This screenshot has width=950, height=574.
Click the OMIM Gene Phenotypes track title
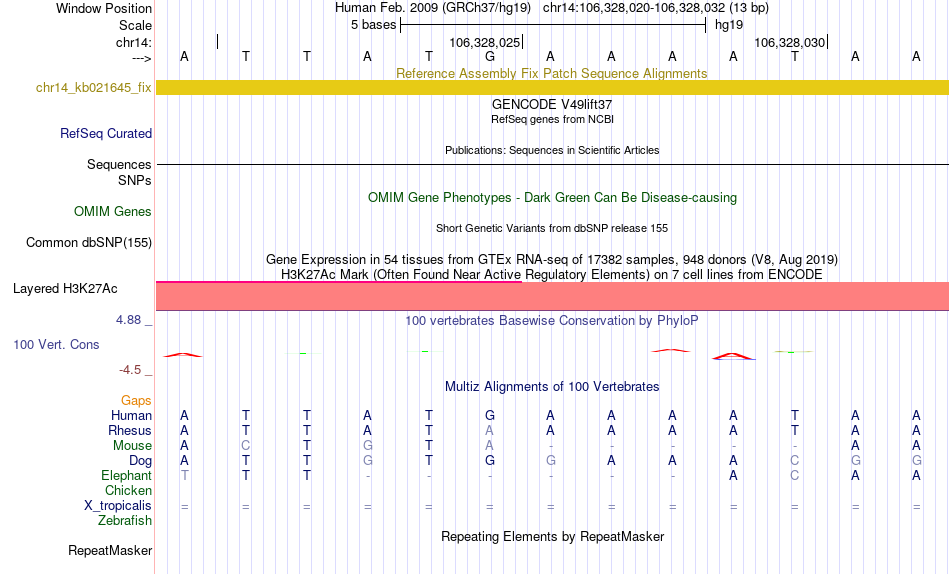coord(552,198)
